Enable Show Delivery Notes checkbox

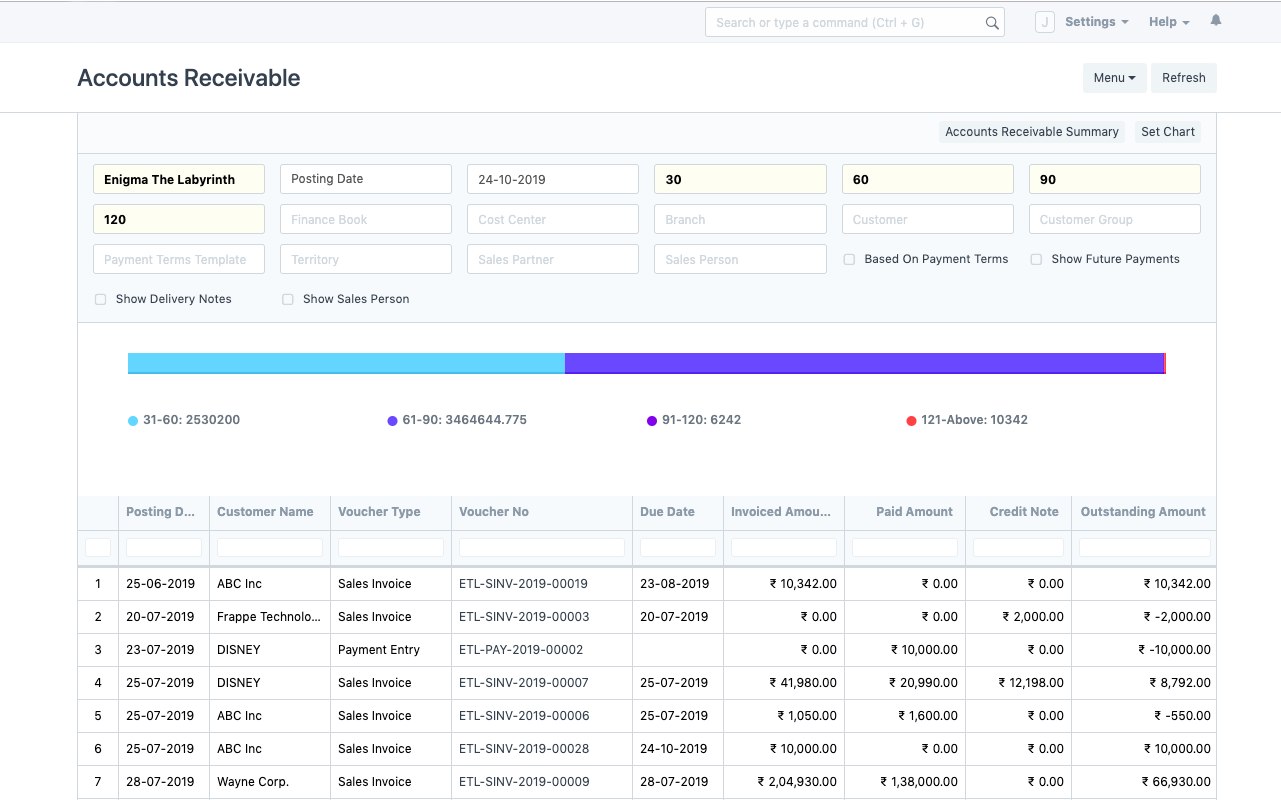(100, 300)
